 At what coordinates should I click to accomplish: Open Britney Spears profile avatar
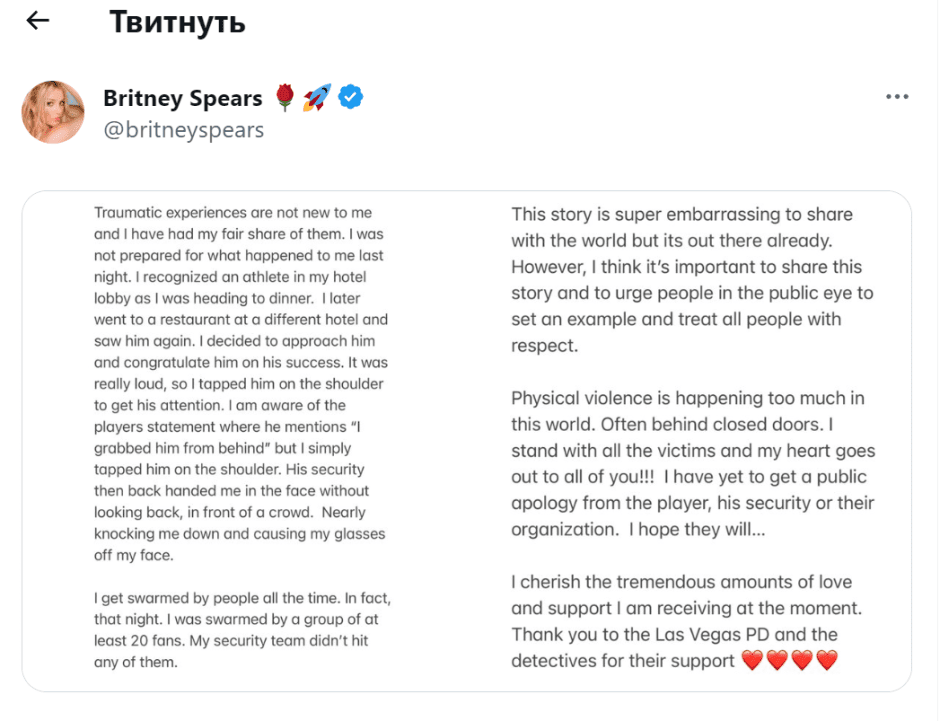pyautogui.click(x=53, y=112)
